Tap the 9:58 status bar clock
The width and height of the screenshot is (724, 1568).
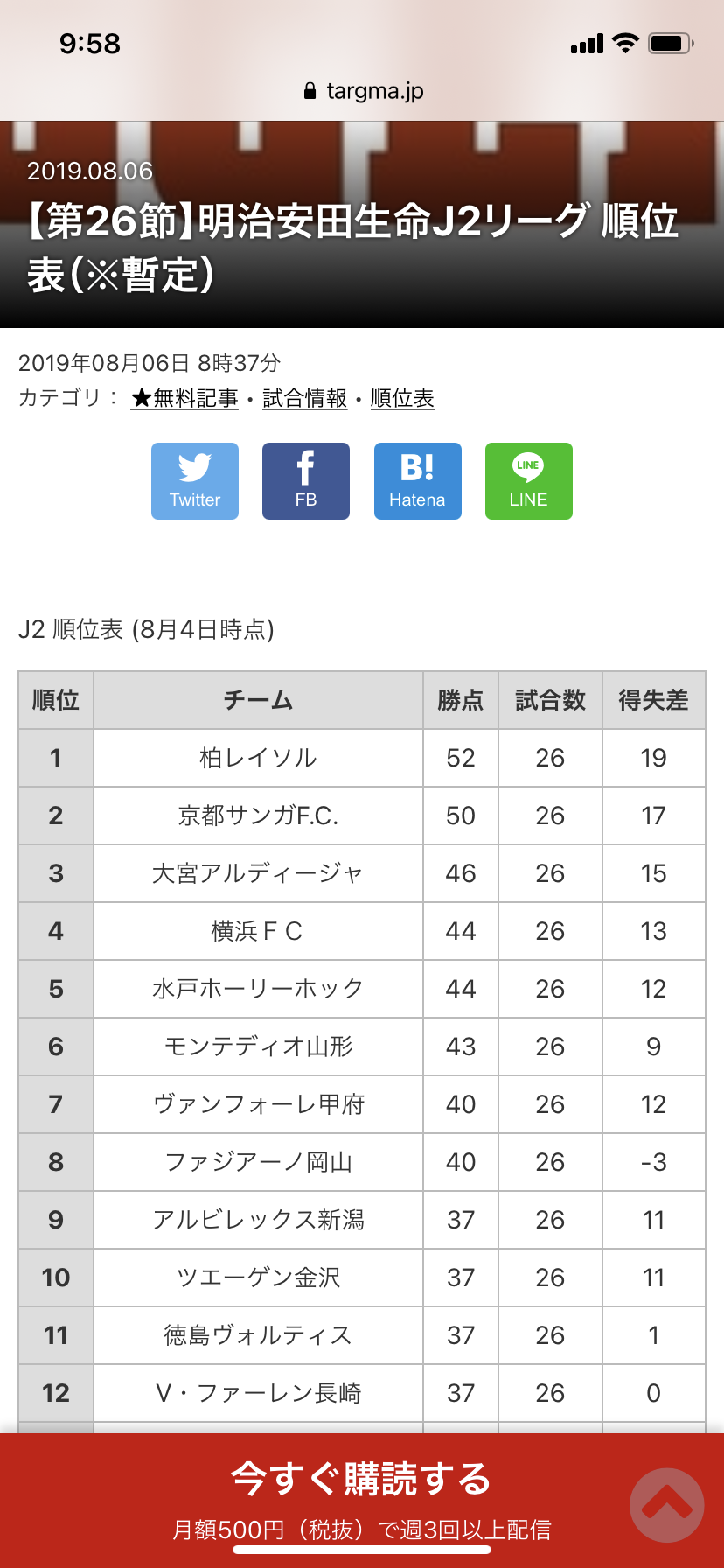coord(90,44)
